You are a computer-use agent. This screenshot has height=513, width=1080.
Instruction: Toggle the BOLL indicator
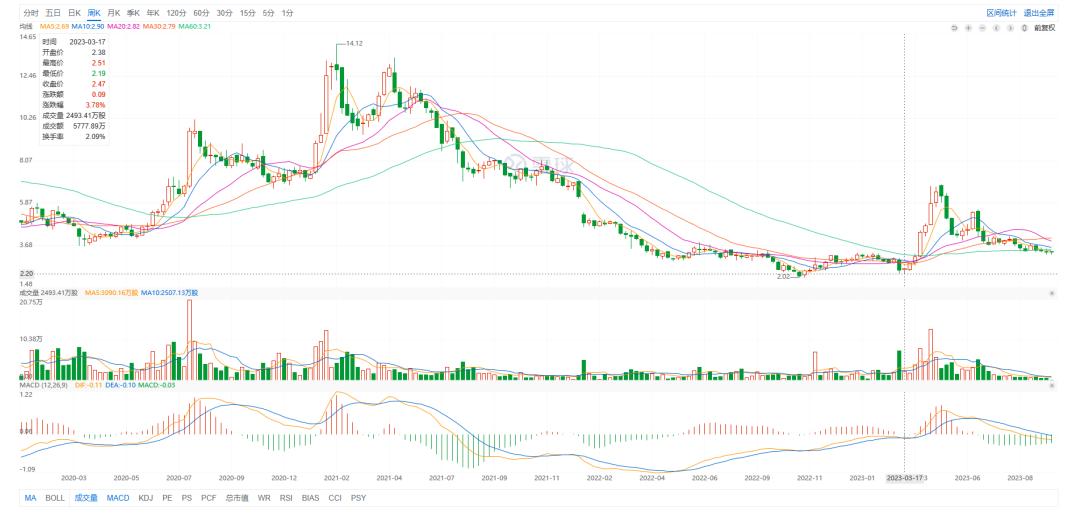coord(55,498)
